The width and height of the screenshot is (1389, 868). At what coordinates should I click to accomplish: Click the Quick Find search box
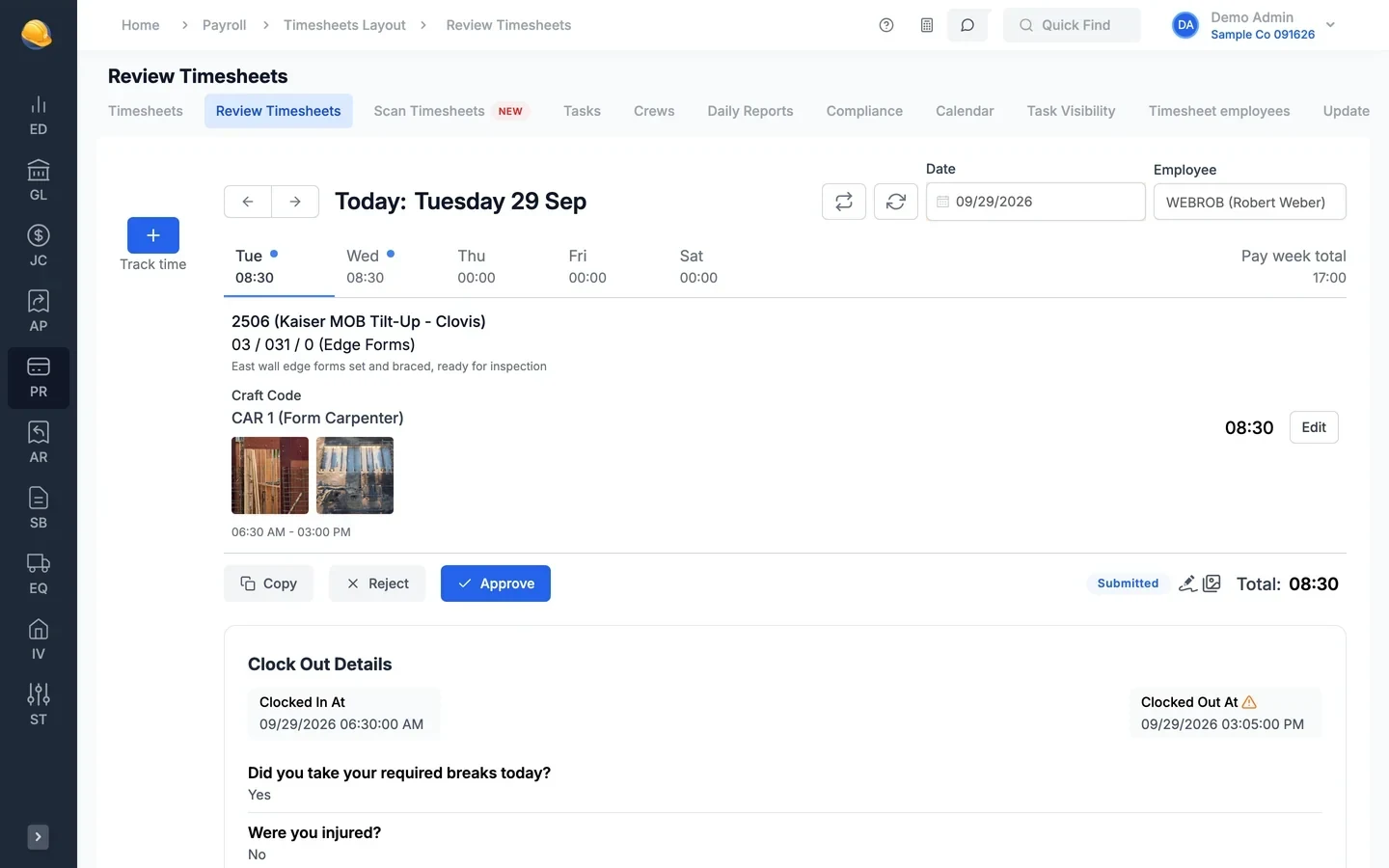tap(1072, 25)
